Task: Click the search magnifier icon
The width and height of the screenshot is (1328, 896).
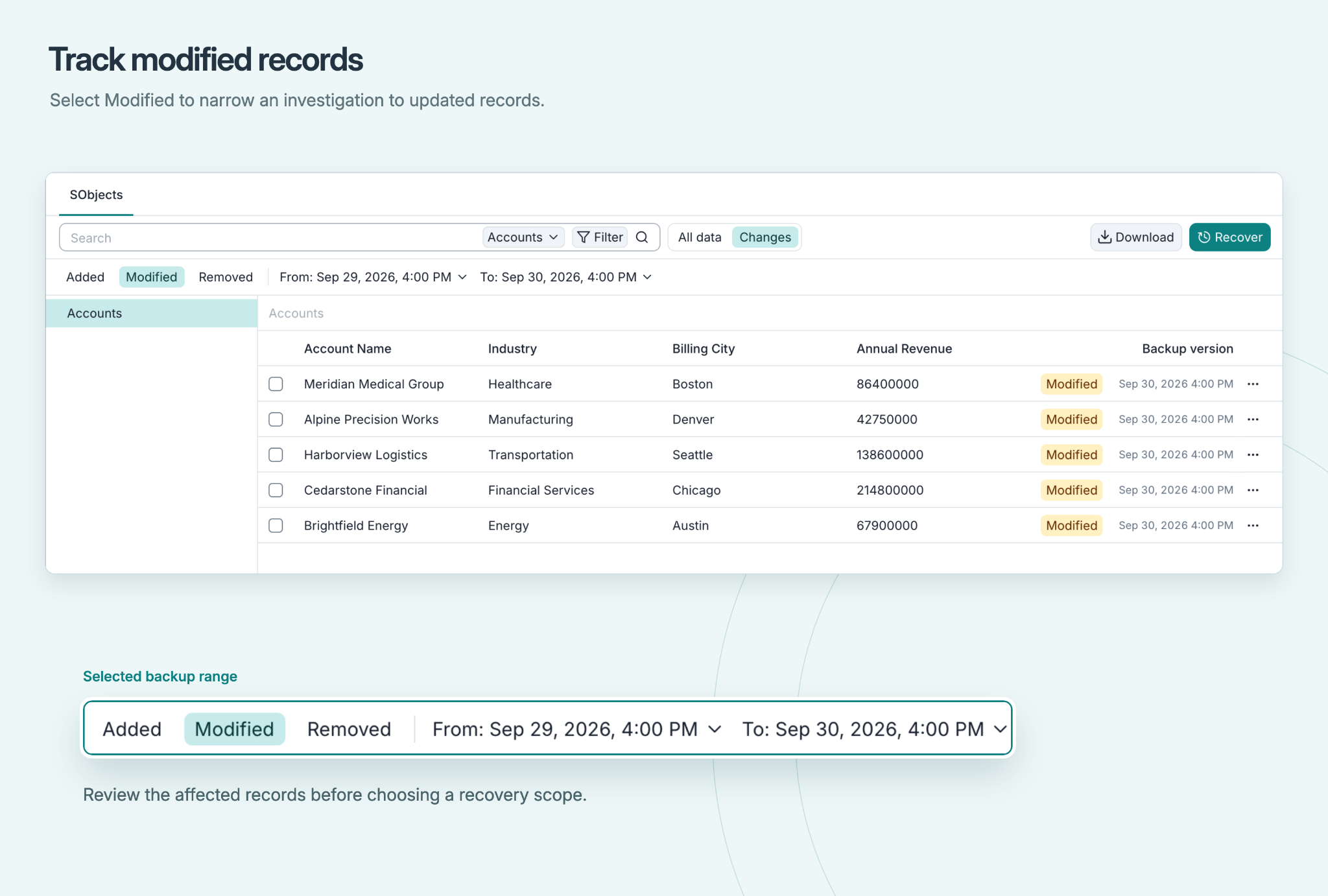Action: coord(642,237)
